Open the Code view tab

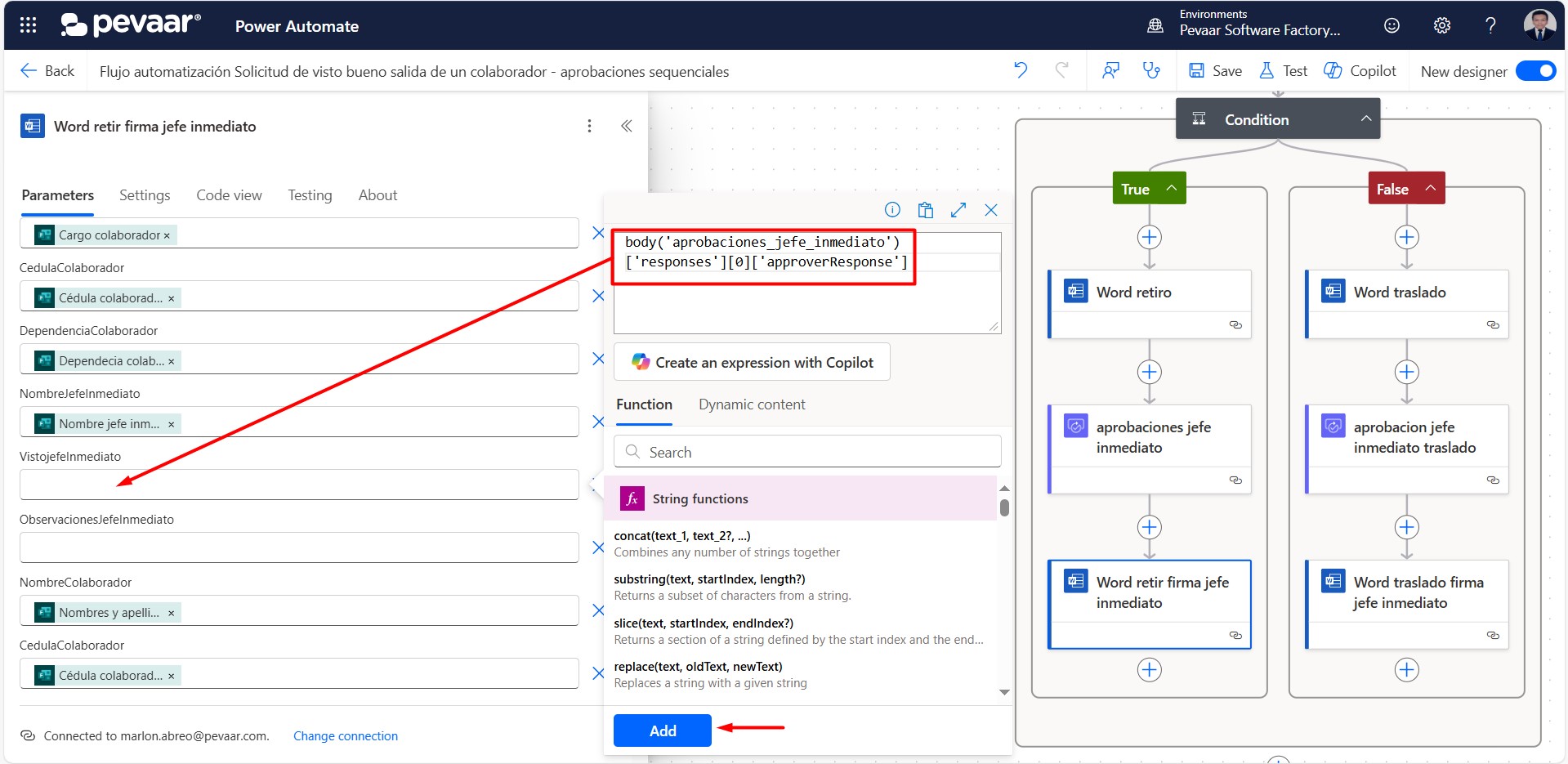(229, 195)
